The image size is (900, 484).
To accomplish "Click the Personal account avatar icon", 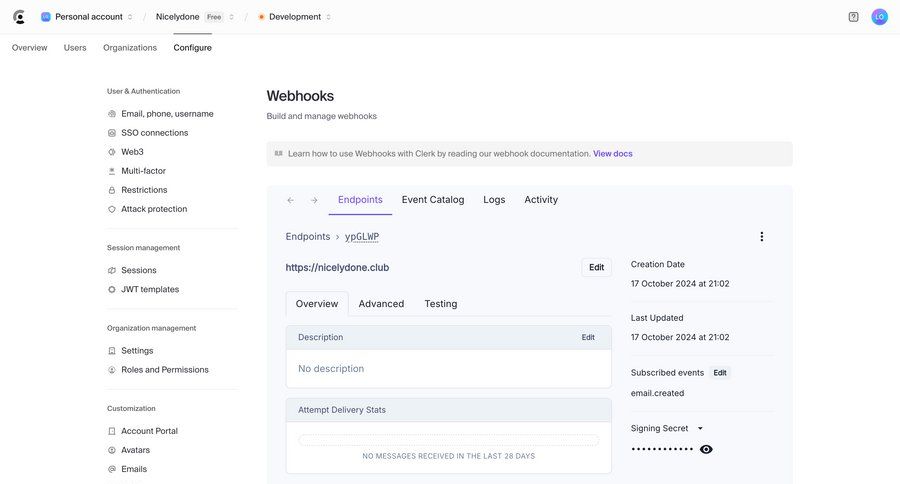I will [x=45, y=17].
